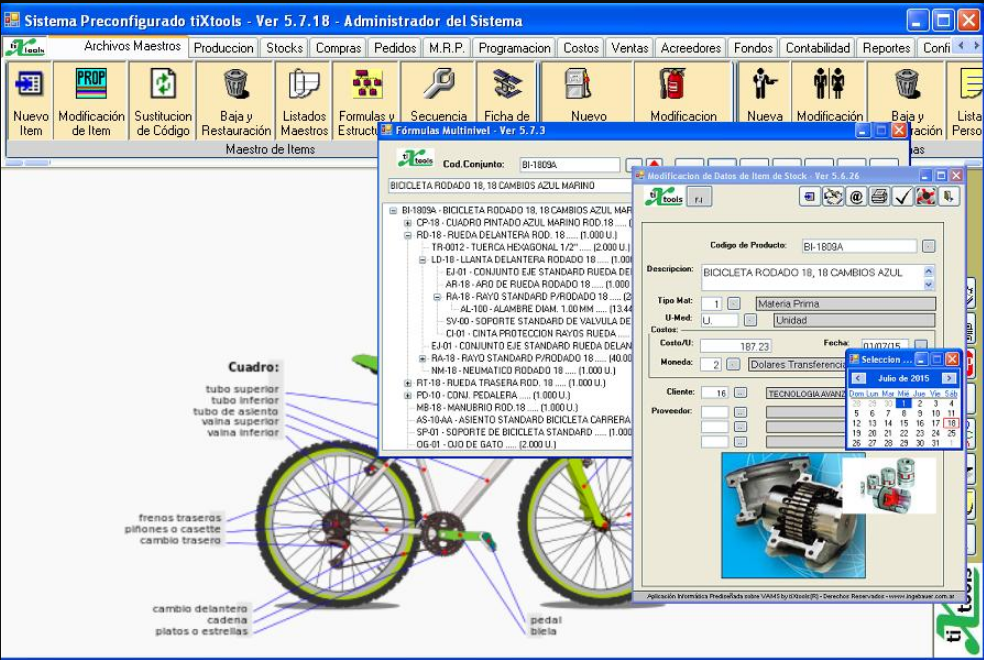
Task: Collapse the RD-18 Rueda Delantera node
Action: pyautogui.click(x=408, y=235)
